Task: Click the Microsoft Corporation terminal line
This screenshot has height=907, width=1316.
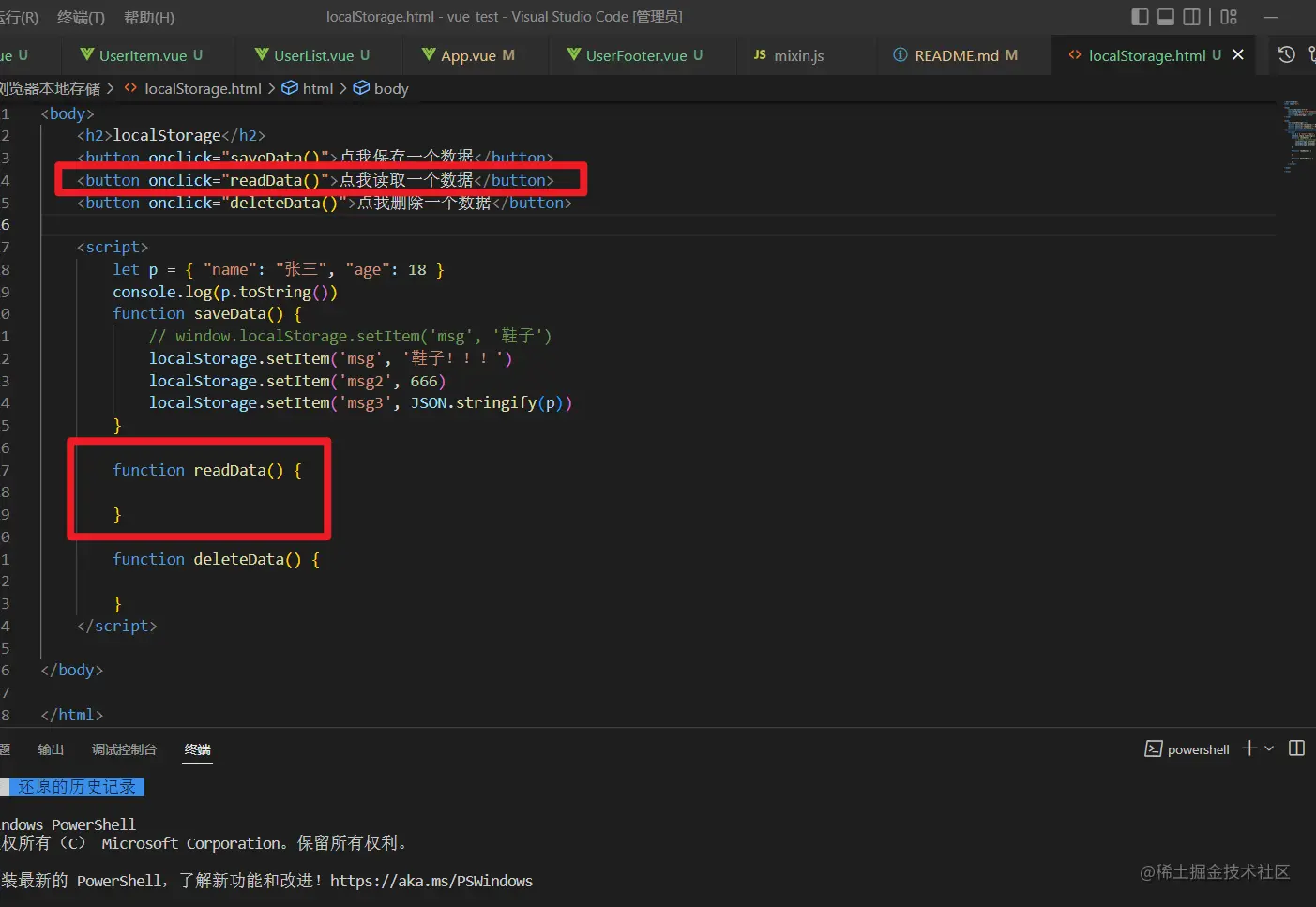Action: pyautogui.click(x=204, y=843)
